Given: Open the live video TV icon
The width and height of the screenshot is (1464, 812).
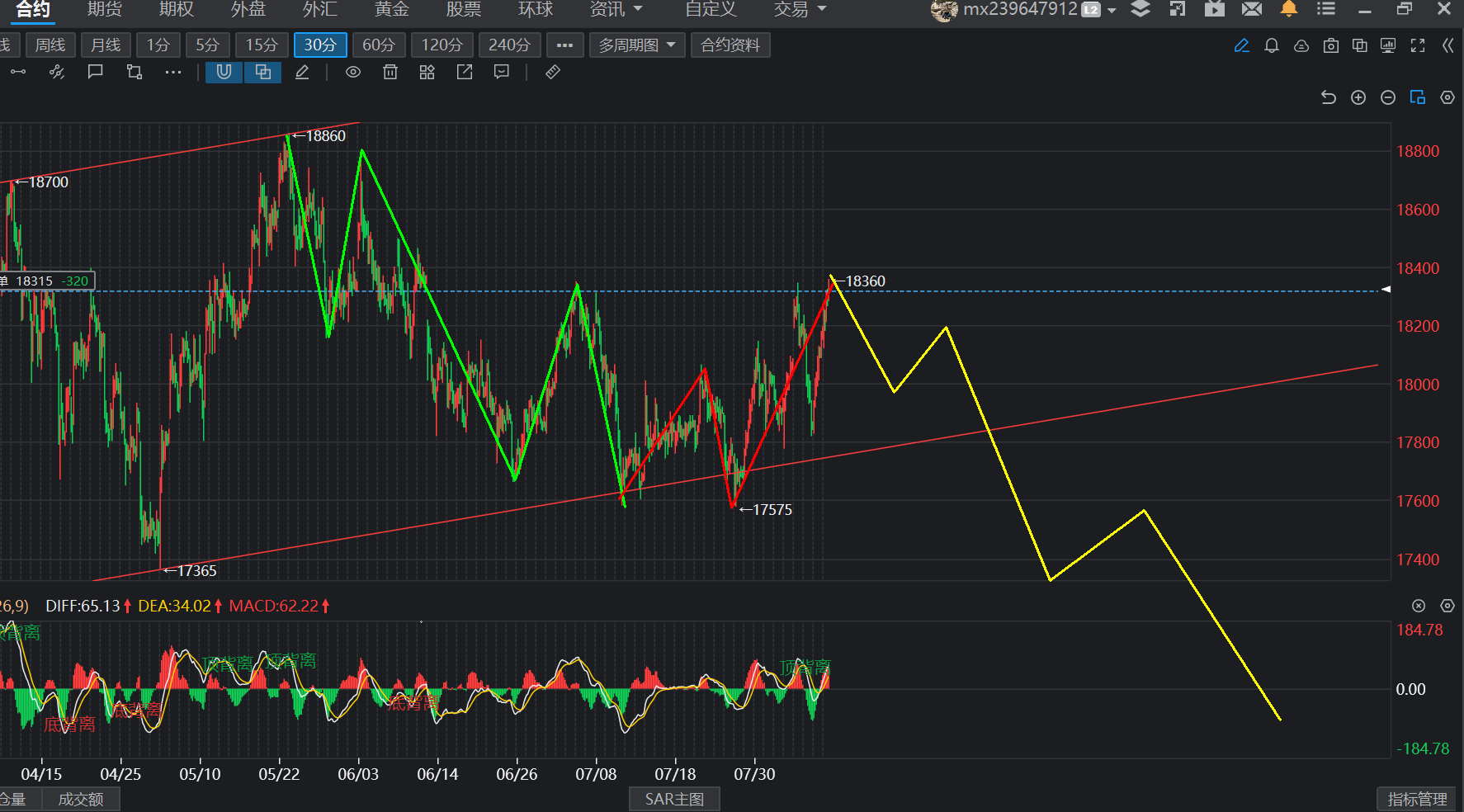Looking at the screenshot, I should coord(1215,9).
